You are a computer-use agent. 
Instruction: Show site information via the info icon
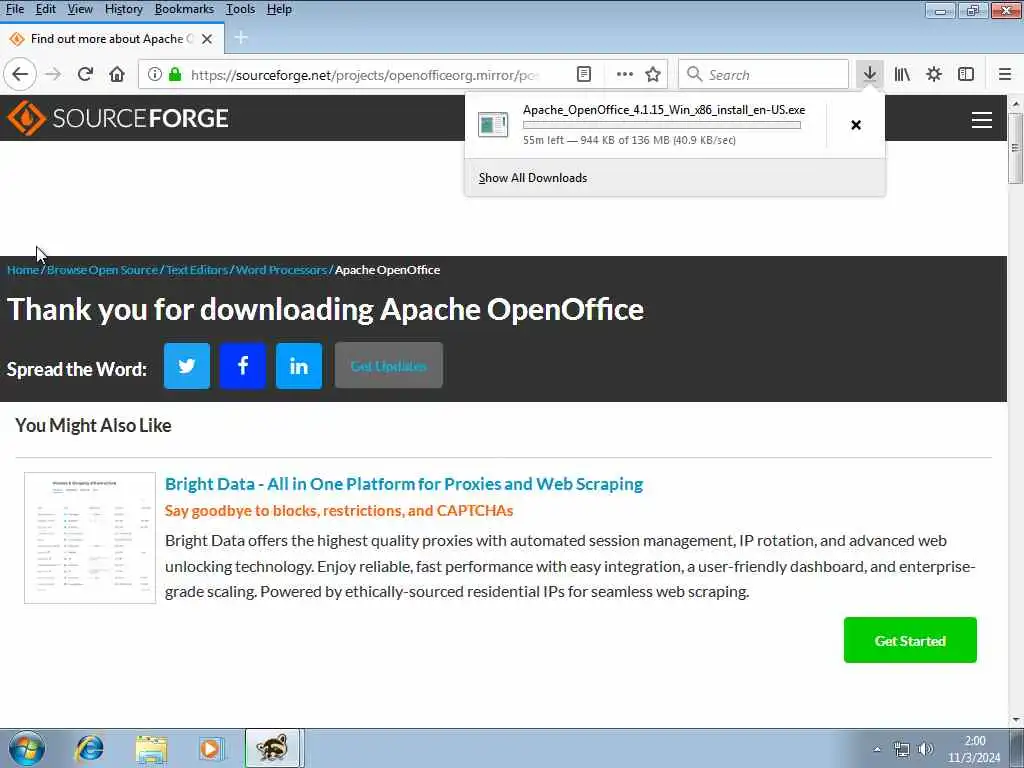pos(155,74)
